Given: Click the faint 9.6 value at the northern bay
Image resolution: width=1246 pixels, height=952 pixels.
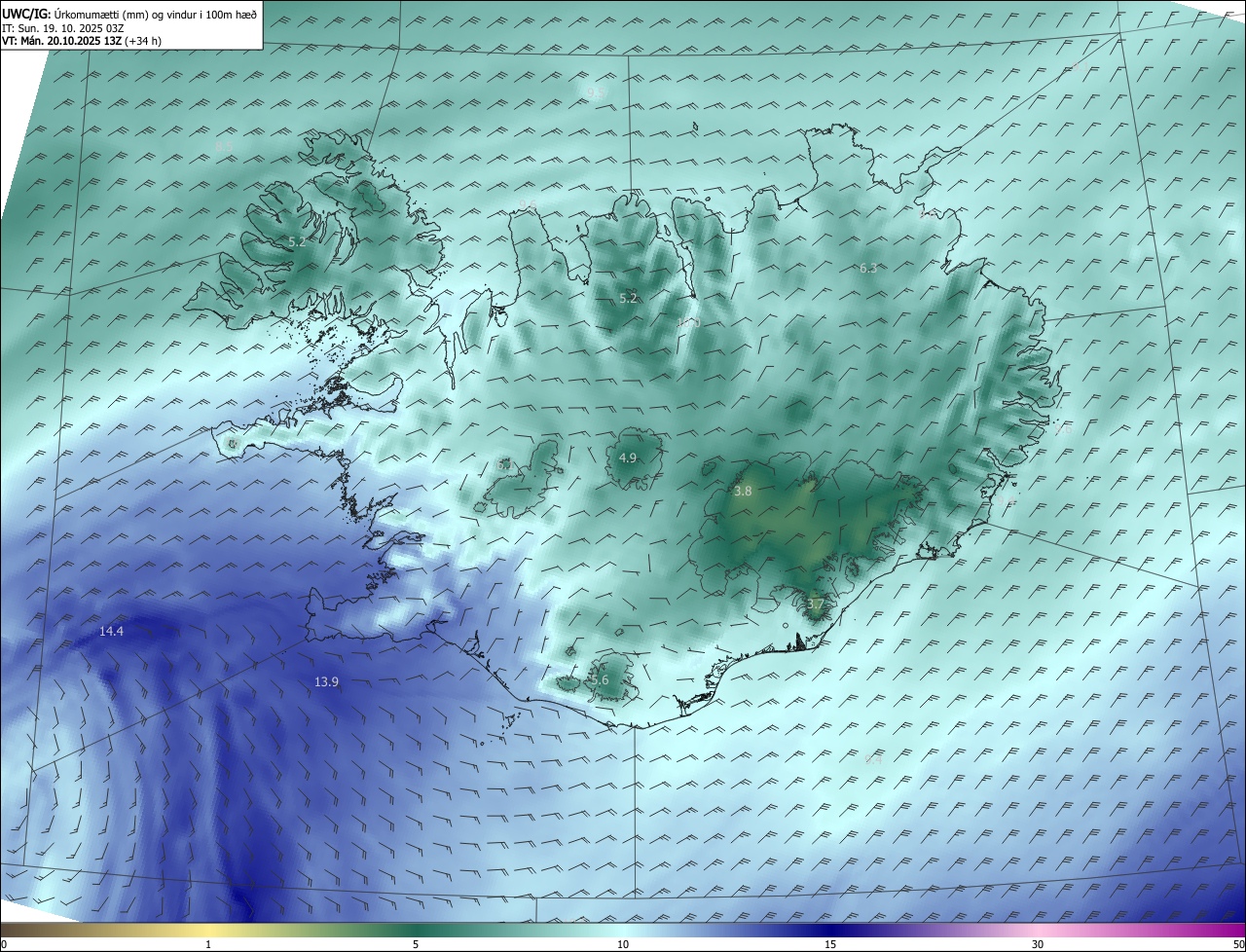Looking at the screenshot, I should click(x=529, y=203).
